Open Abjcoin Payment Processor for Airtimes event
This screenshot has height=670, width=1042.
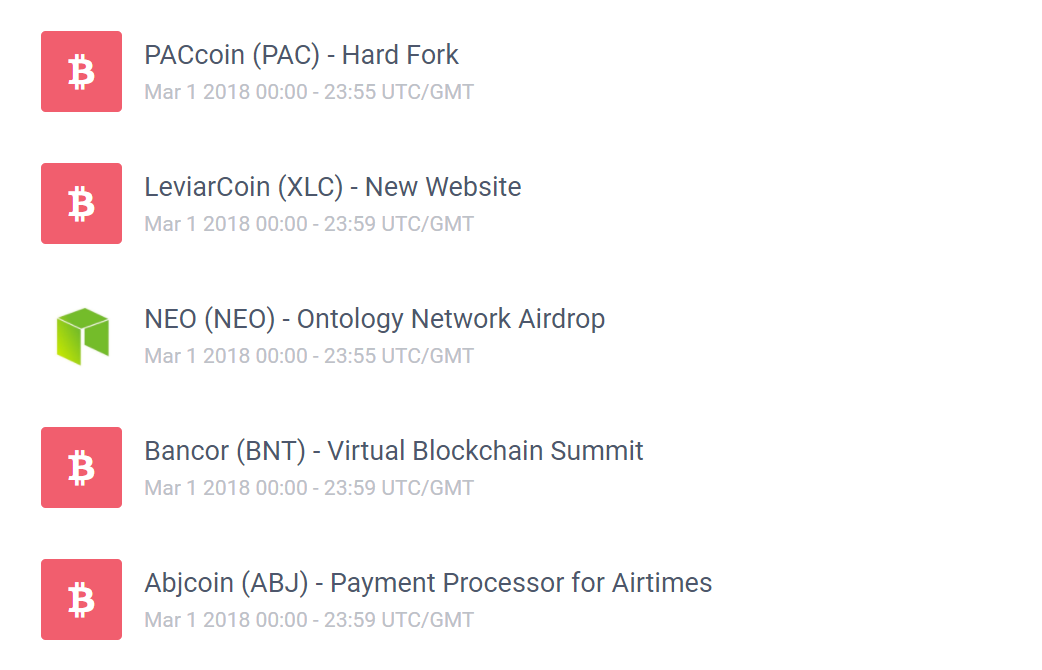(x=428, y=583)
